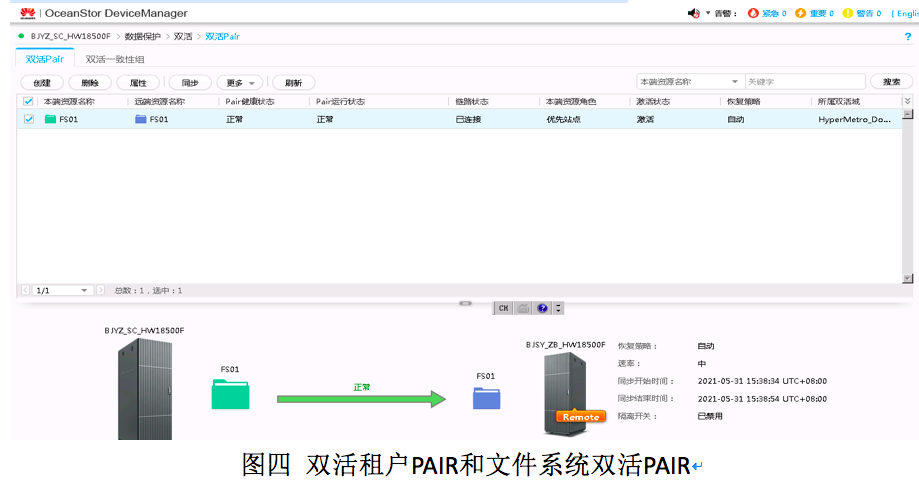Viewport: 919px width, 481px height.
Task: Click the green 正常 sync arrow
Action: (361, 399)
